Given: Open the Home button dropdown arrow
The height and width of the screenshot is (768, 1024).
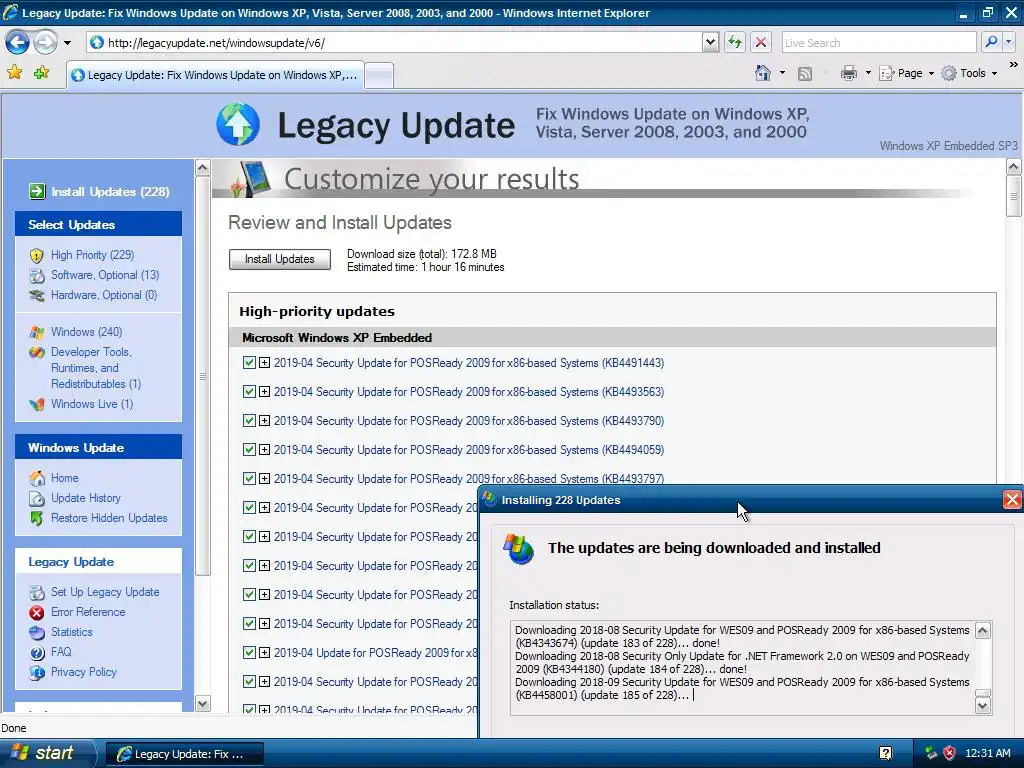Looking at the screenshot, I should [782, 73].
